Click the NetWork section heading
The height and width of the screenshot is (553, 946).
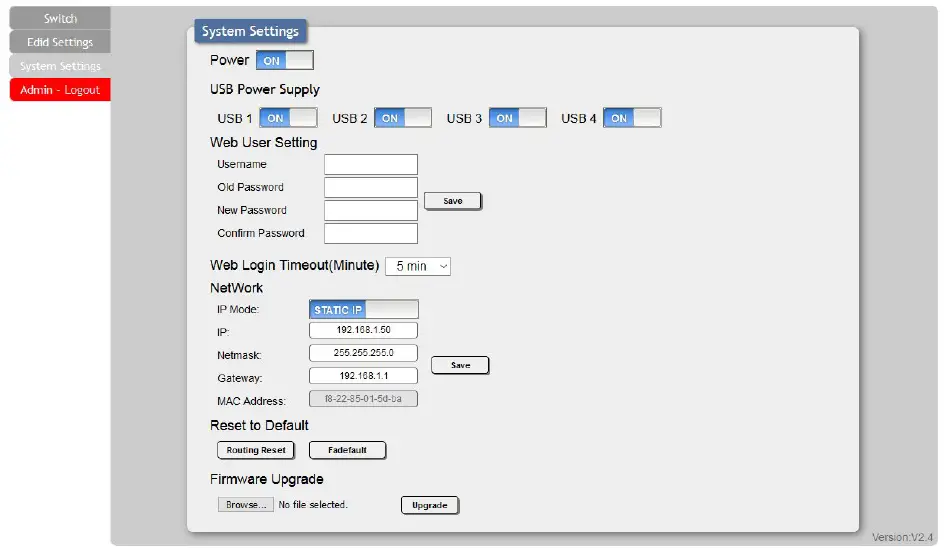236,288
